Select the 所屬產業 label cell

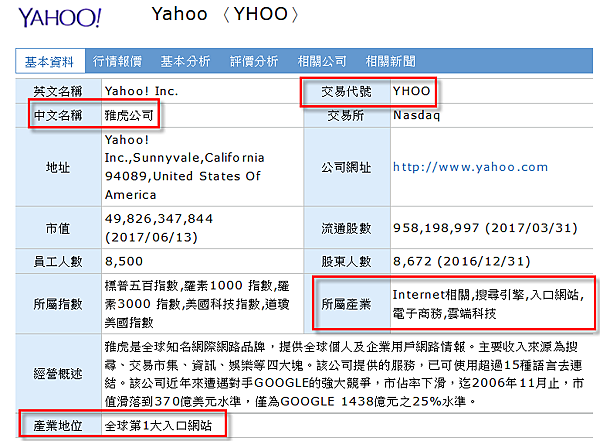click(x=347, y=304)
